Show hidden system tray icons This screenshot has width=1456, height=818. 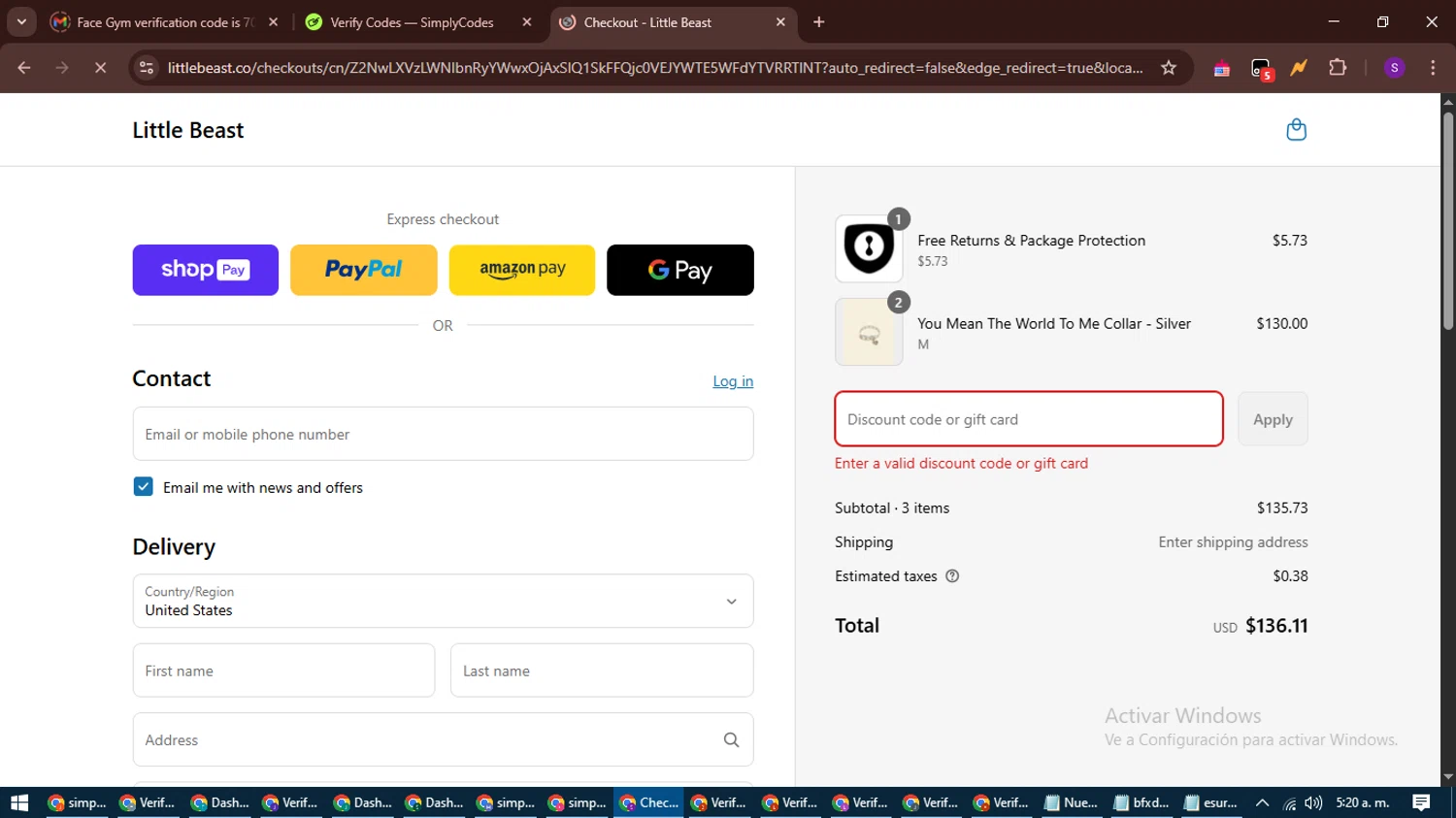pyautogui.click(x=1262, y=802)
